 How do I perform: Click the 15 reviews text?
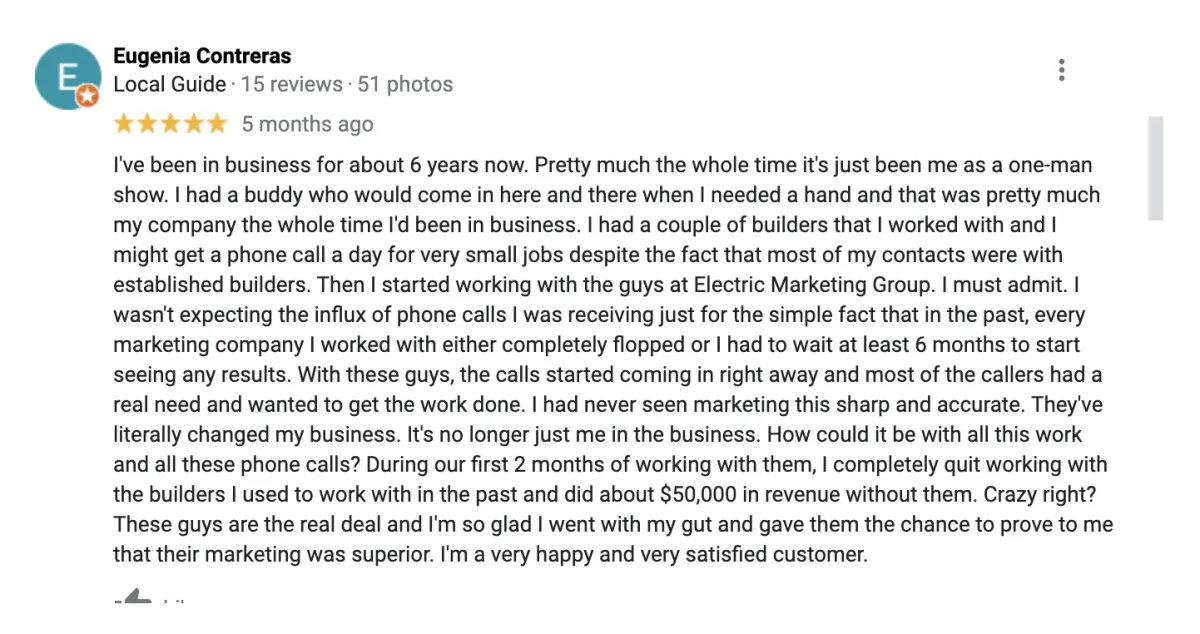(292, 84)
